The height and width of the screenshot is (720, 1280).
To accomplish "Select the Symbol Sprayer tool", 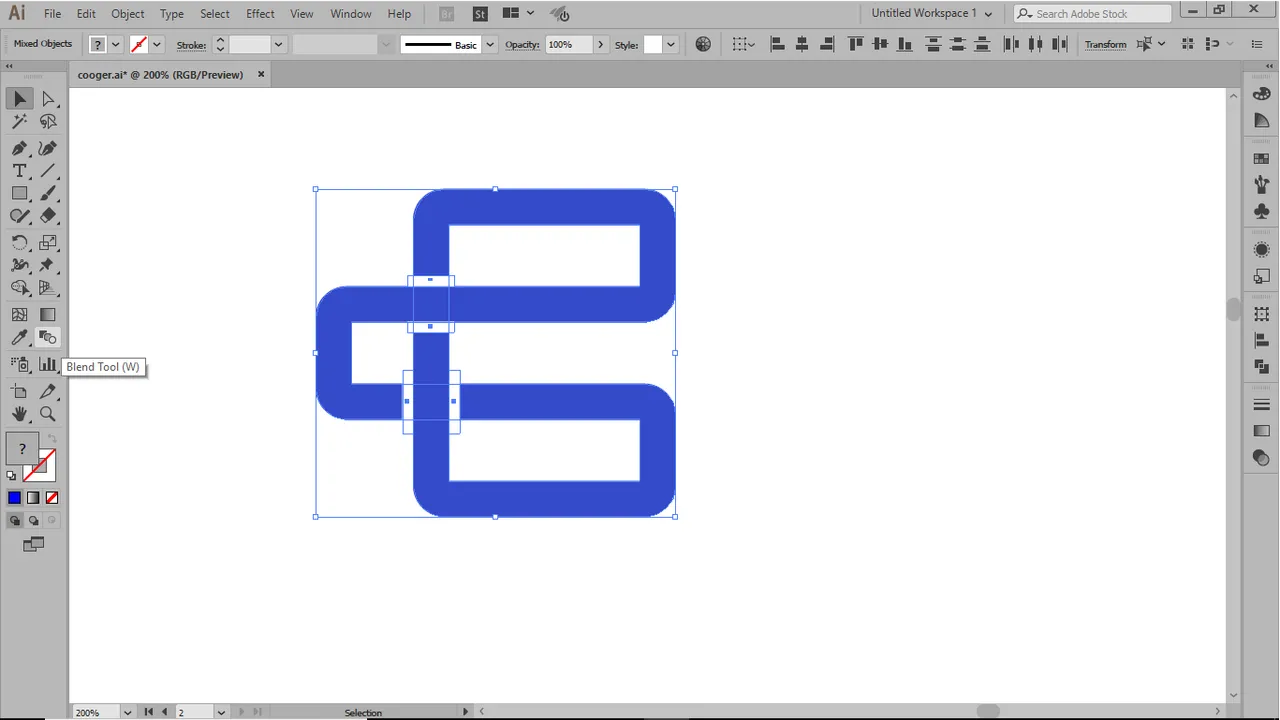I will coord(20,365).
